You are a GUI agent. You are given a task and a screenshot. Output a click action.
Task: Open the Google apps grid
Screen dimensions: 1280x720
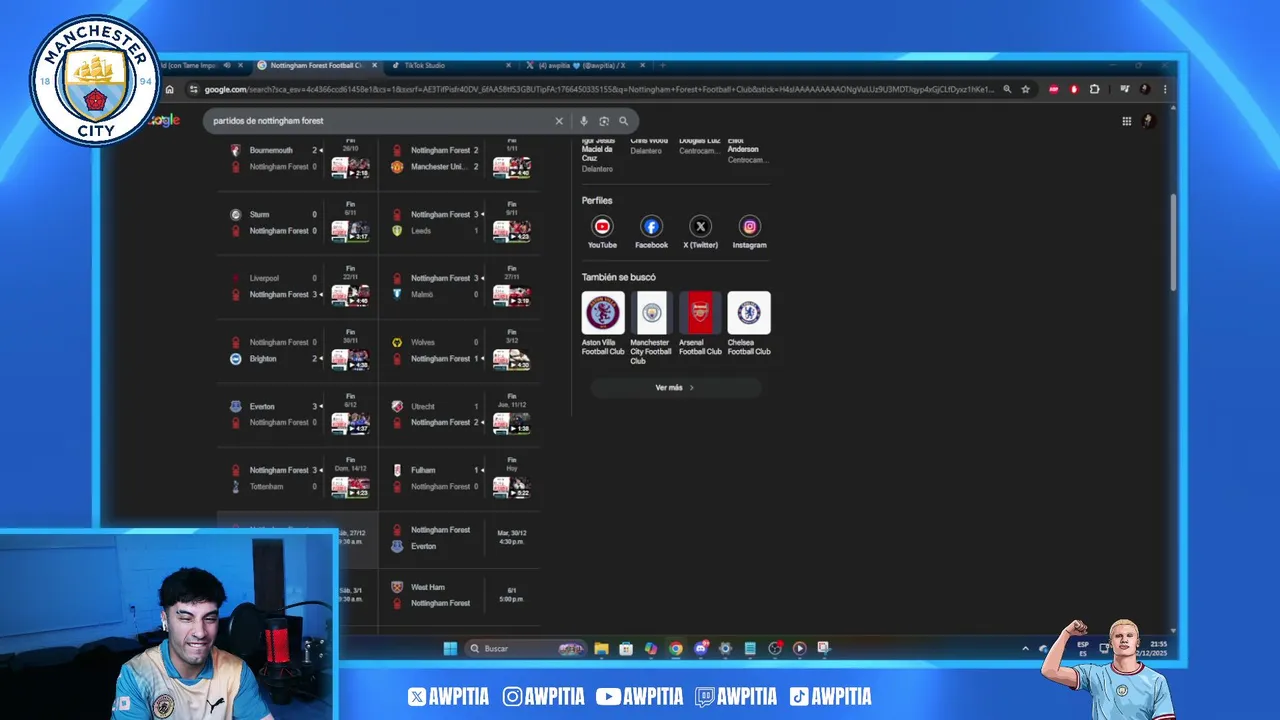(1126, 121)
